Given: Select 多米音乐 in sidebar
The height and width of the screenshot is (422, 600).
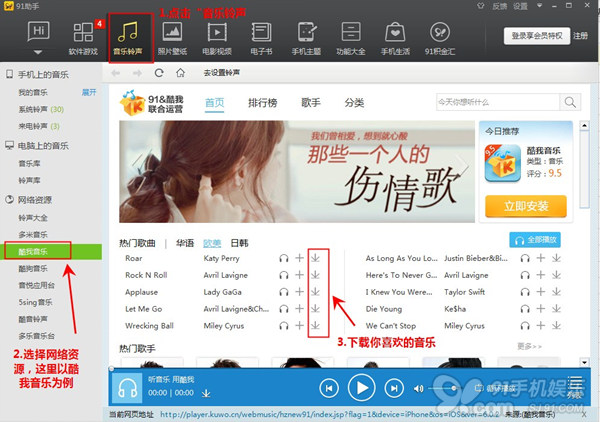Looking at the screenshot, I should (33, 235).
